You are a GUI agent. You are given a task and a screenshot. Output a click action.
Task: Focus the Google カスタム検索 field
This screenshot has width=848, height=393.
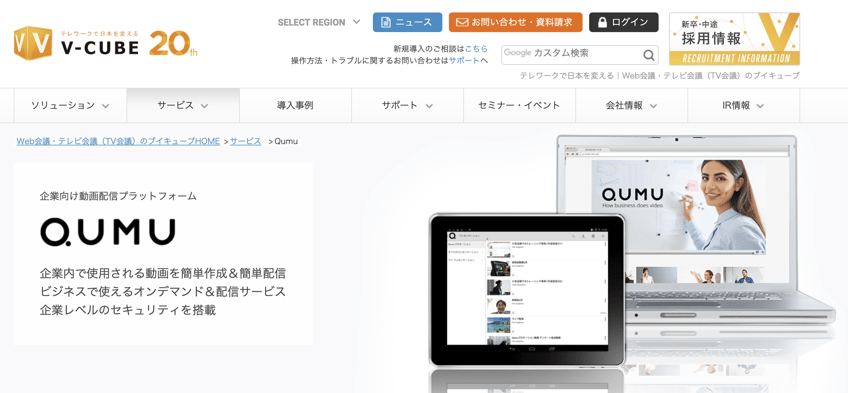[x=572, y=54]
